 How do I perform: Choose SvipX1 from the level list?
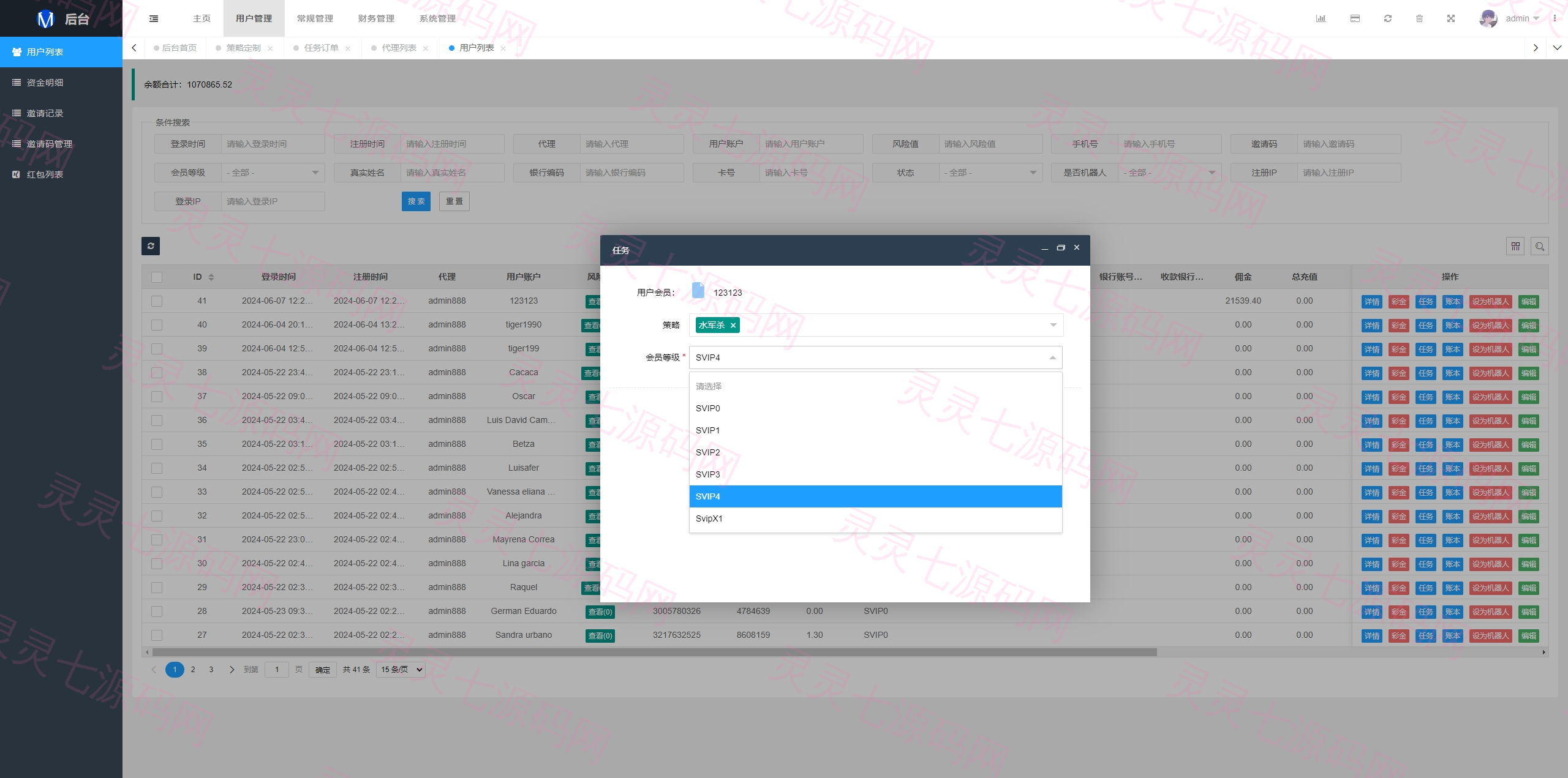pos(875,518)
